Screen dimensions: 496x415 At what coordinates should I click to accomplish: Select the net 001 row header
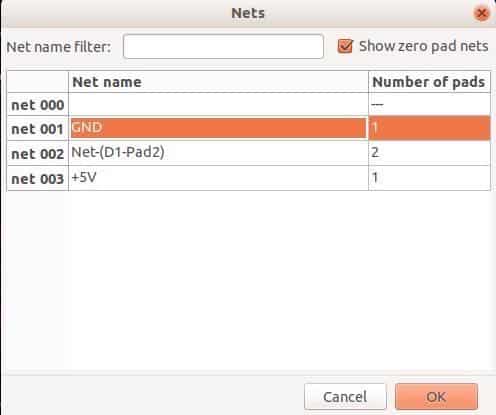tap(38, 129)
